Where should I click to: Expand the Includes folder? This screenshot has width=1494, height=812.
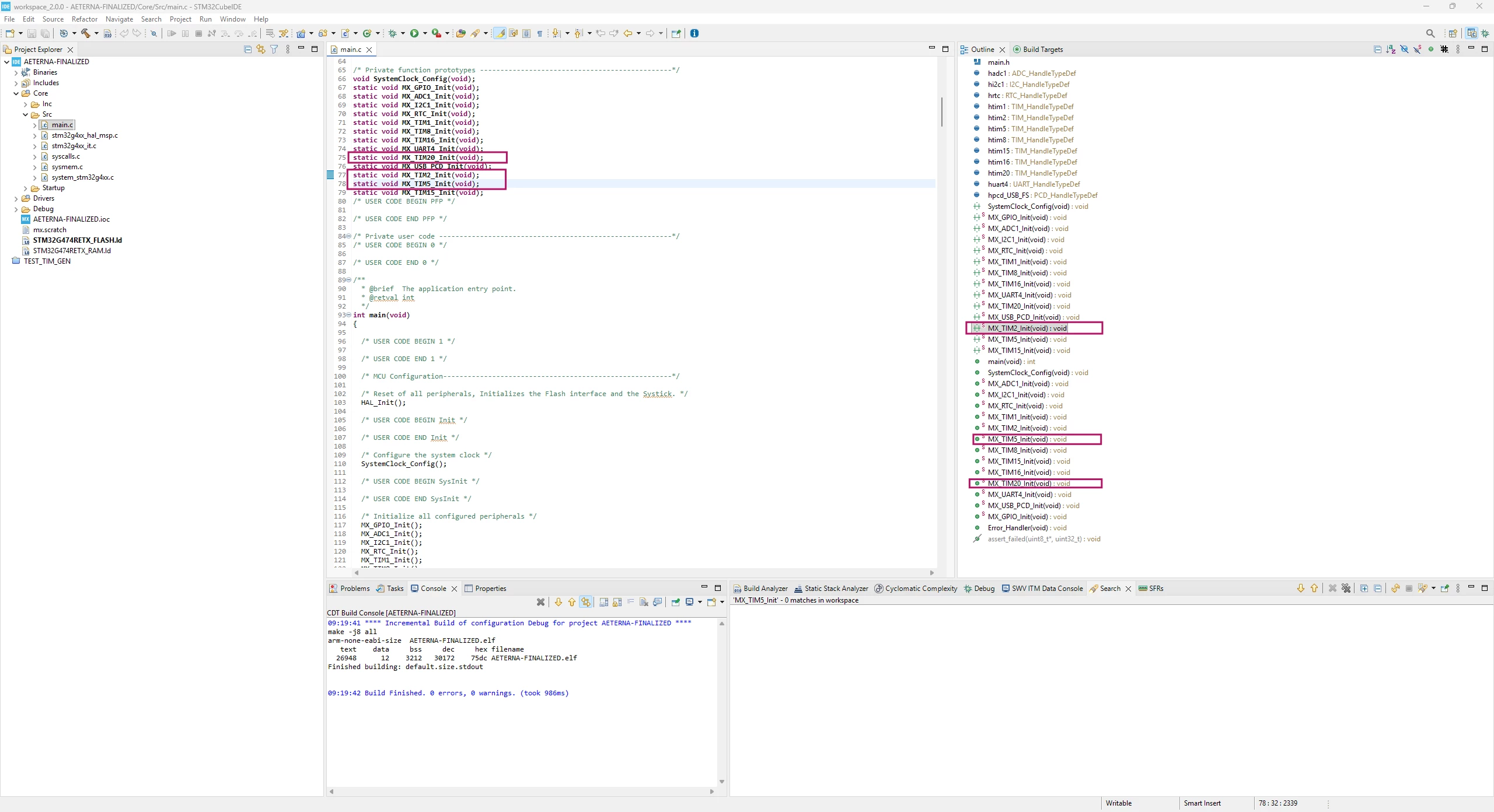point(16,83)
